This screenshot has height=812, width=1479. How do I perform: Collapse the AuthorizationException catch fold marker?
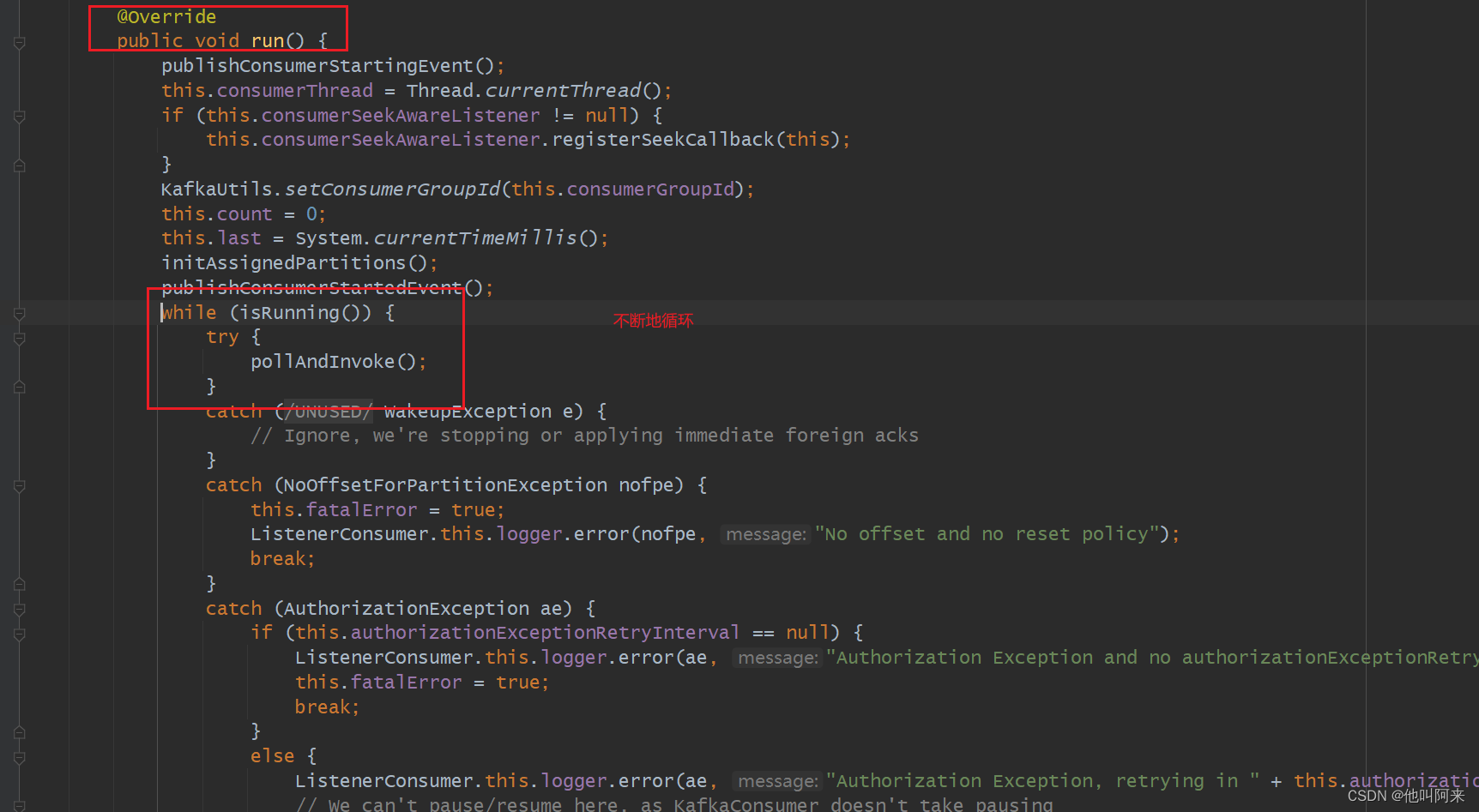pos(19,611)
